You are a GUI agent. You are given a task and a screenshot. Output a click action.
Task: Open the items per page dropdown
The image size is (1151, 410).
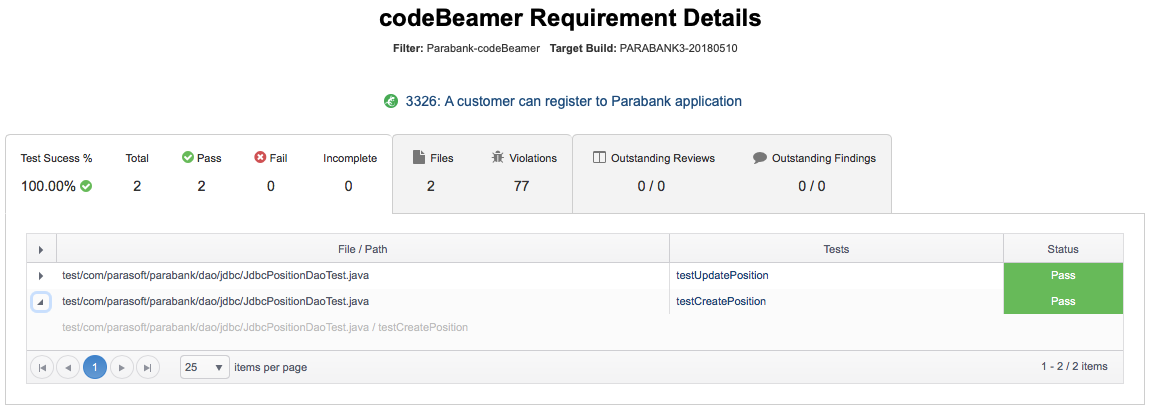point(205,367)
